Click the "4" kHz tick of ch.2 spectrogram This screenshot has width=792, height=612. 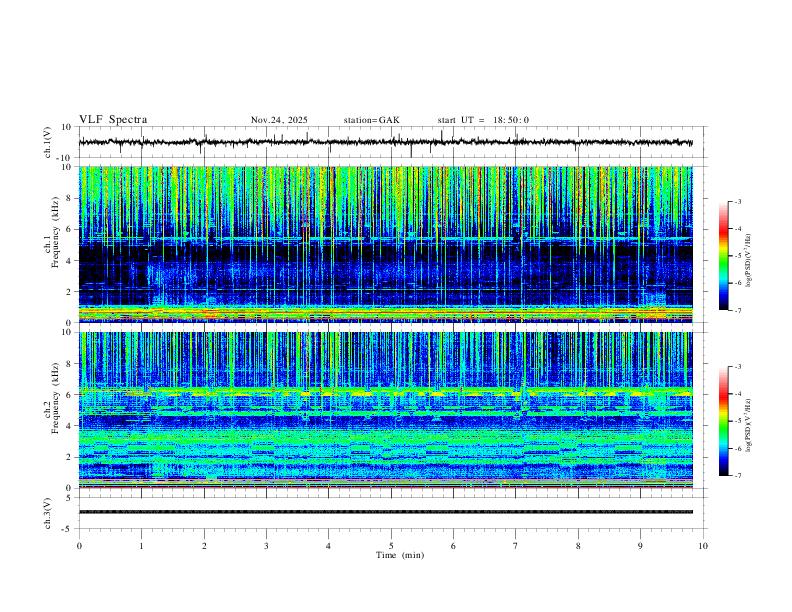pos(70,426)
